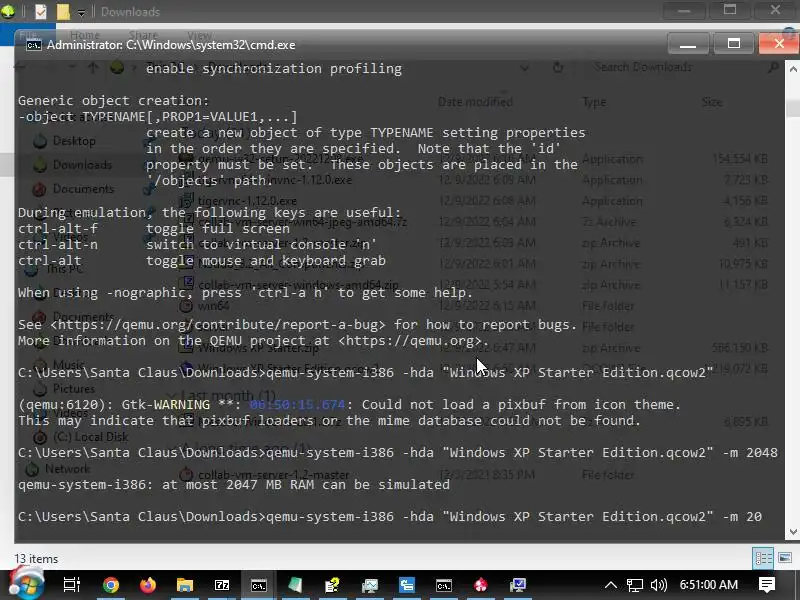Click the cmd scrollbar down arrow
Image resolution: width=800 pixels, height=600 pixels.
793,532
